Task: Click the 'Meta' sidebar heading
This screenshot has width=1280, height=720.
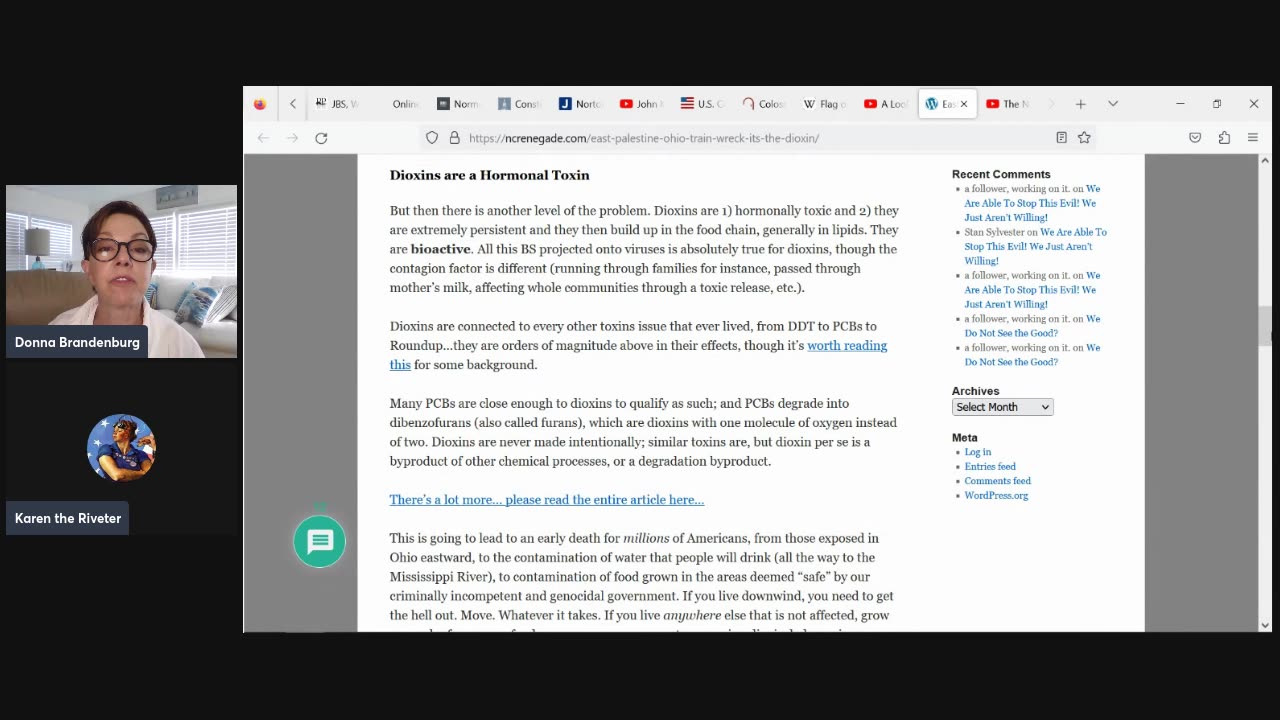Action: point(965,437)
